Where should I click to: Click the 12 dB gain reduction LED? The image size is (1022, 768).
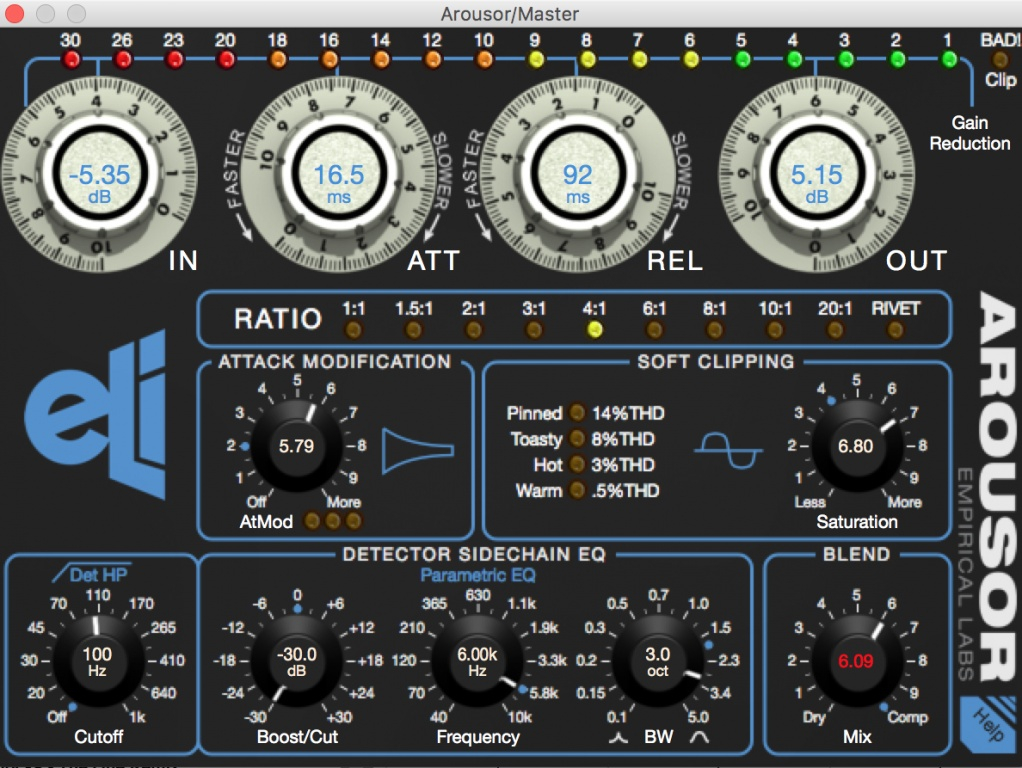click(x=432, y=60)
